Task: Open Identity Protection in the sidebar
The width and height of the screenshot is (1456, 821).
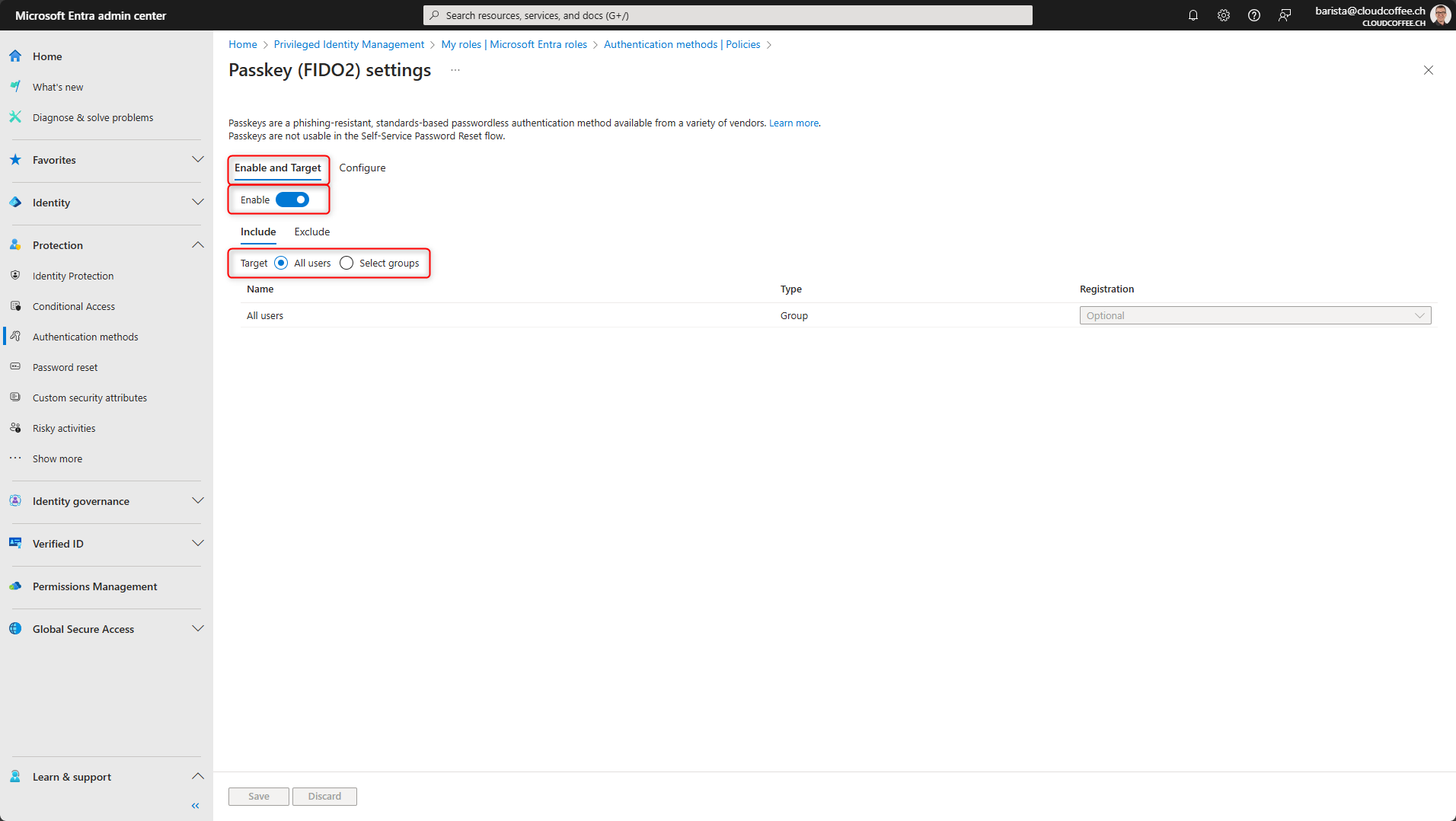Action: point(72,275)
